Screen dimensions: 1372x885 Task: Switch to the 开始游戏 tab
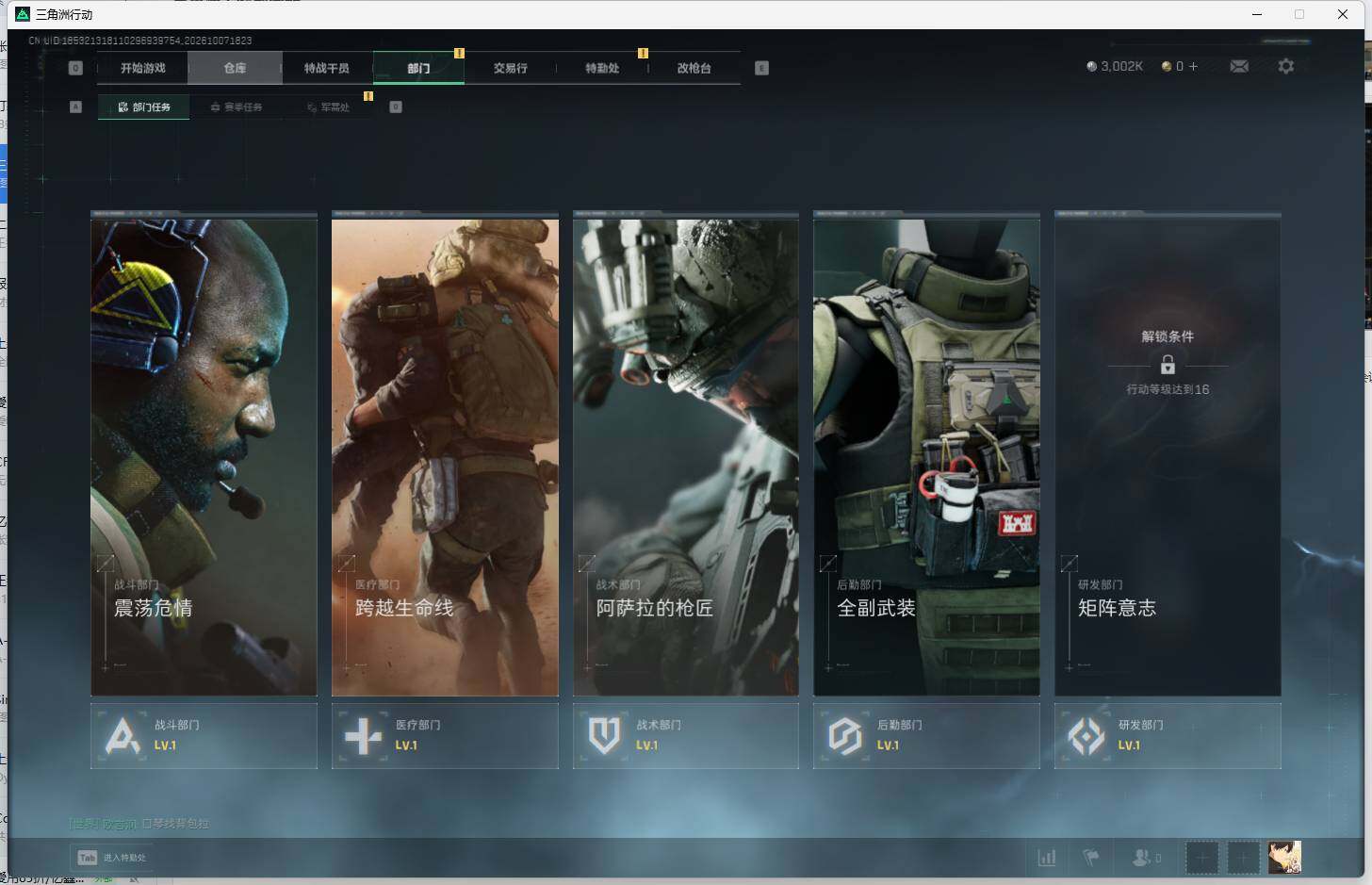[x=142, y=68]
